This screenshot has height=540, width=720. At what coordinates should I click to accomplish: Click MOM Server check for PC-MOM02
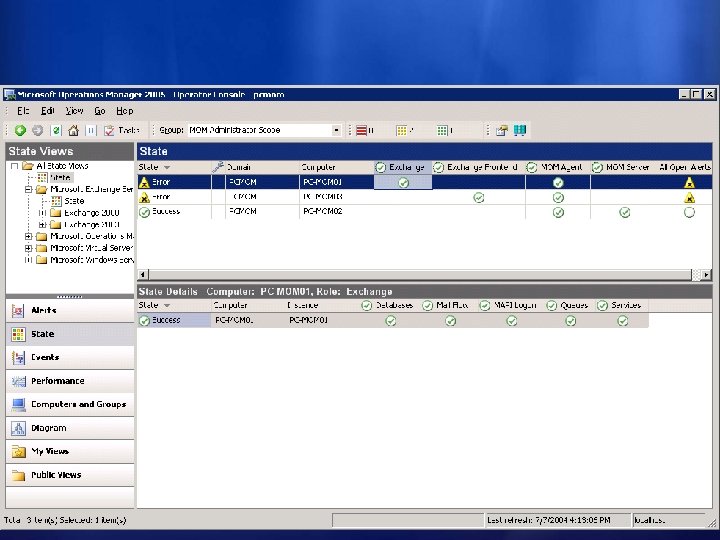(x=624, y=212)
